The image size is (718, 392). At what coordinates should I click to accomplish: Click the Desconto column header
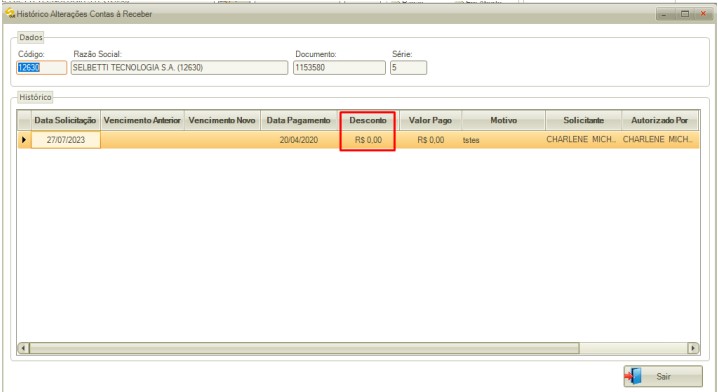pyautogui.click(x=368, y=120)
